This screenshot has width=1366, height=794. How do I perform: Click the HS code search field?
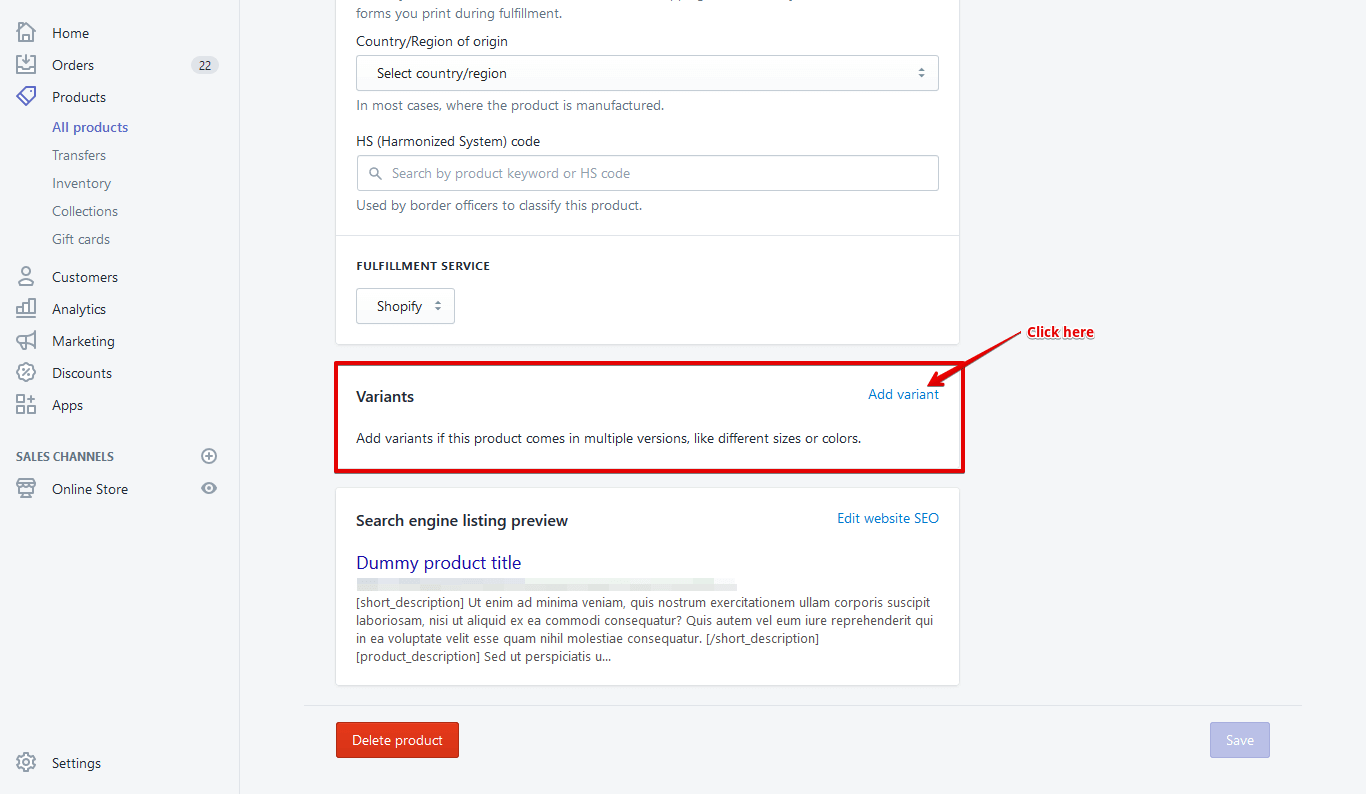[x=647, y=173]
